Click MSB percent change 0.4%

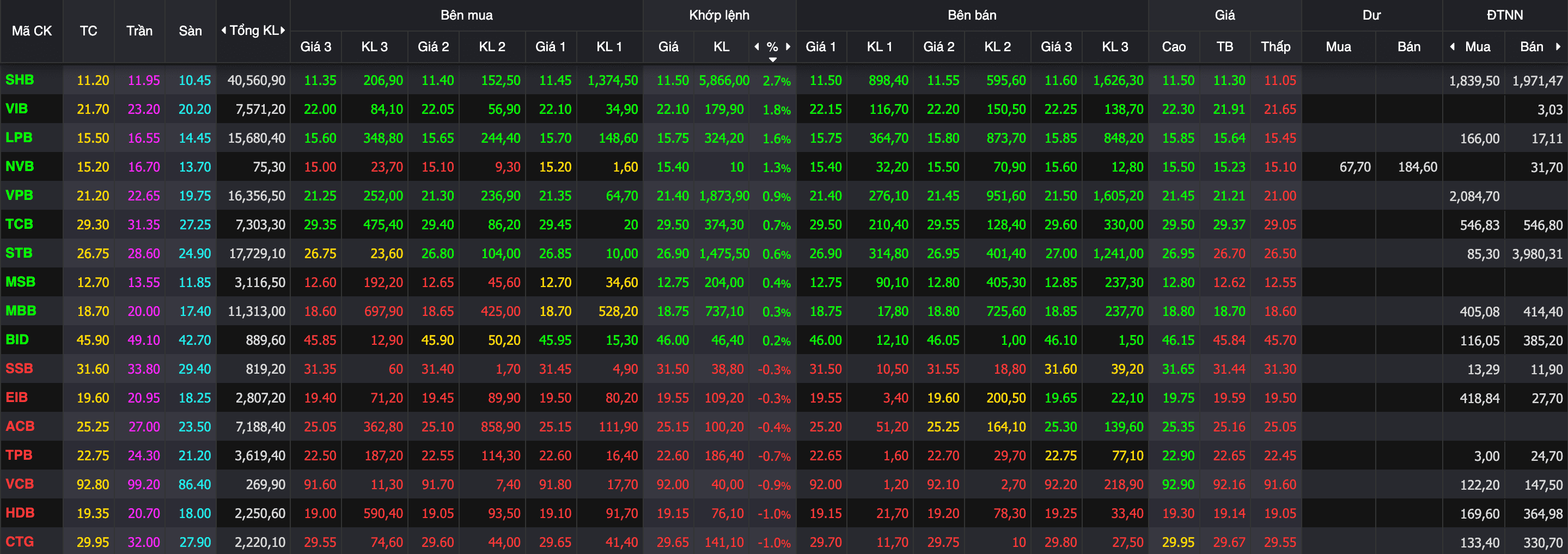[777, 283]
